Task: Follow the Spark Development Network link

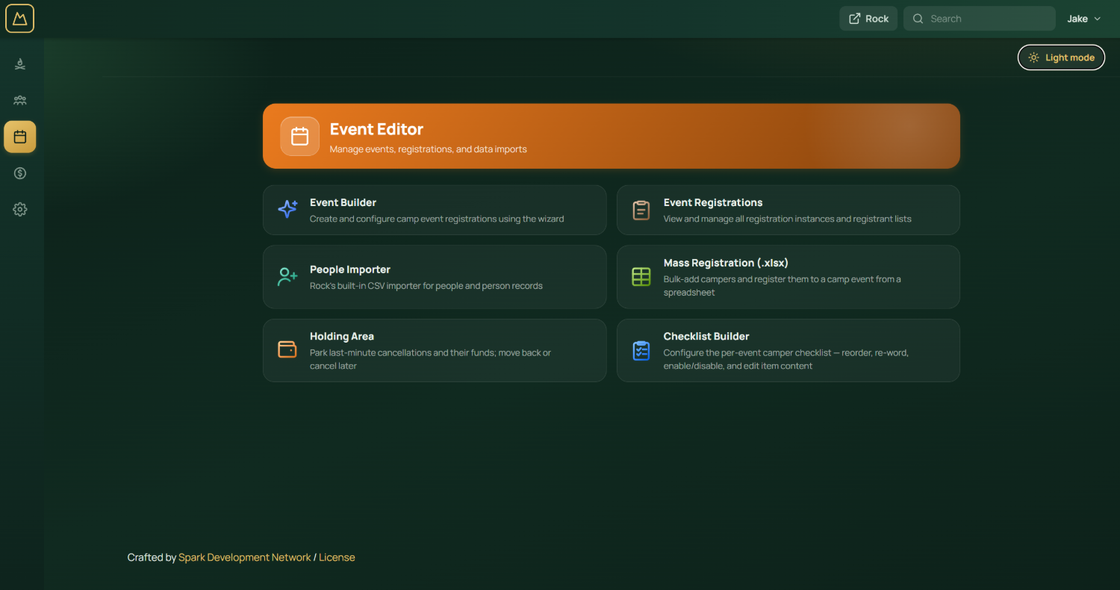Action: [x=244, y=557]
